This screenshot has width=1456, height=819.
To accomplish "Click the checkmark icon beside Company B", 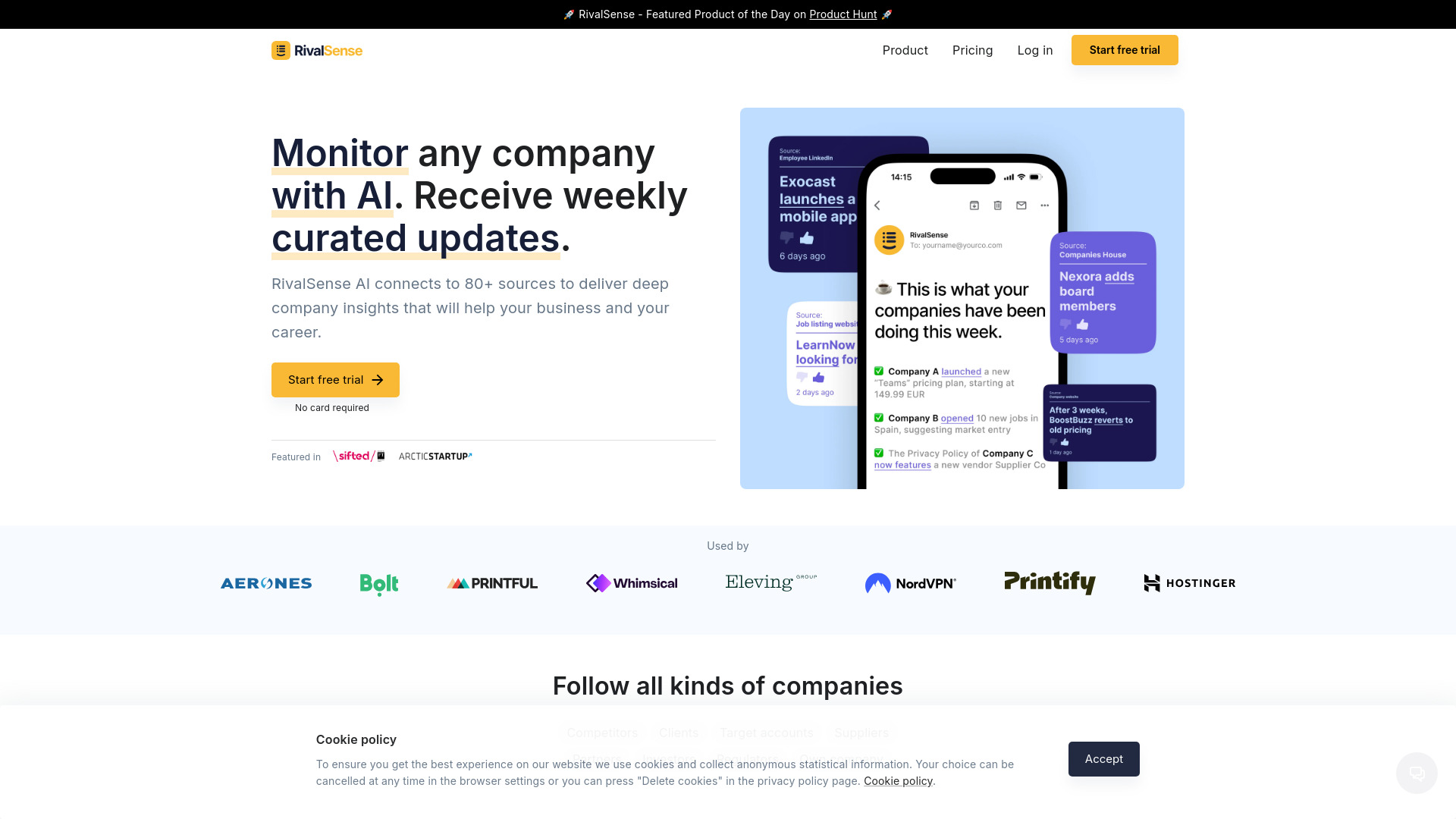I will tap(878, 417).
